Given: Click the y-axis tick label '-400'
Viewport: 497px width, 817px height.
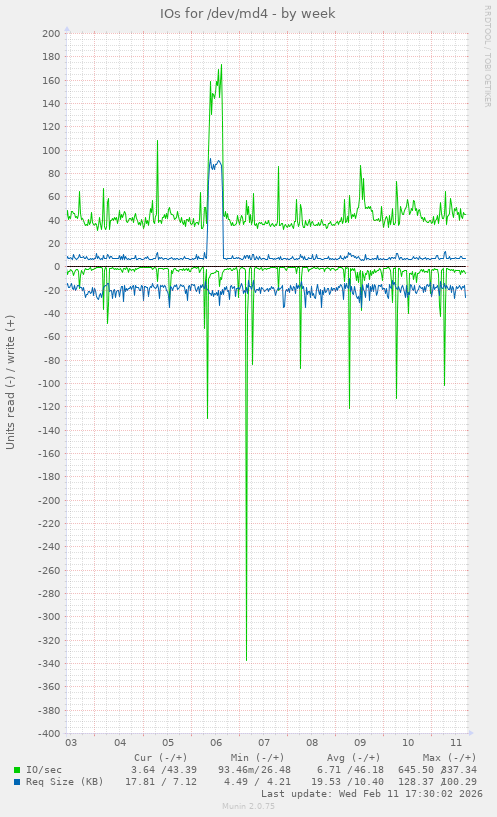Looking at the screenshot, I should (49, 734).
